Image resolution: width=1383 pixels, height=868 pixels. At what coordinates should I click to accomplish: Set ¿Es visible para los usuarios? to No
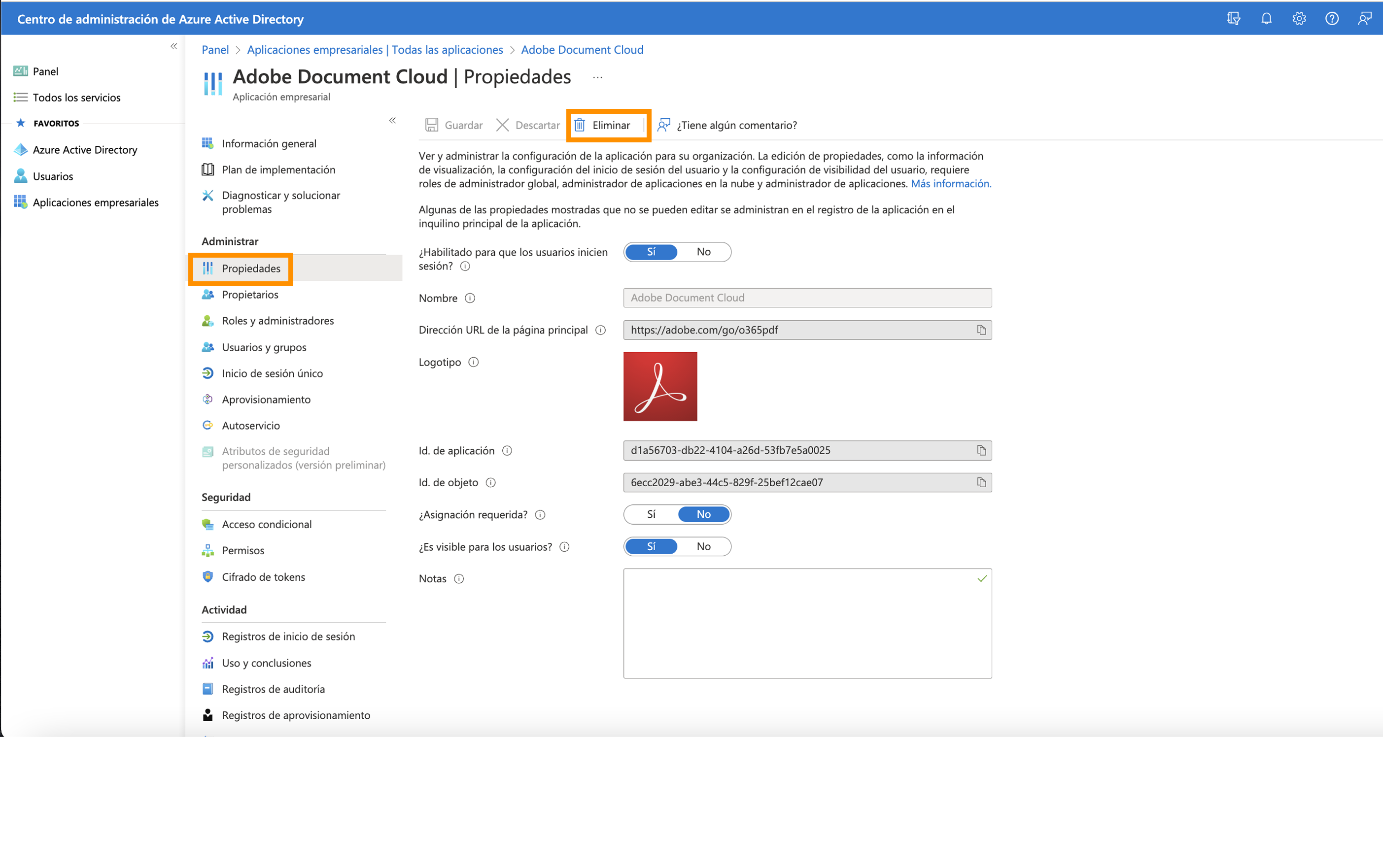click(x=703, y=546)
